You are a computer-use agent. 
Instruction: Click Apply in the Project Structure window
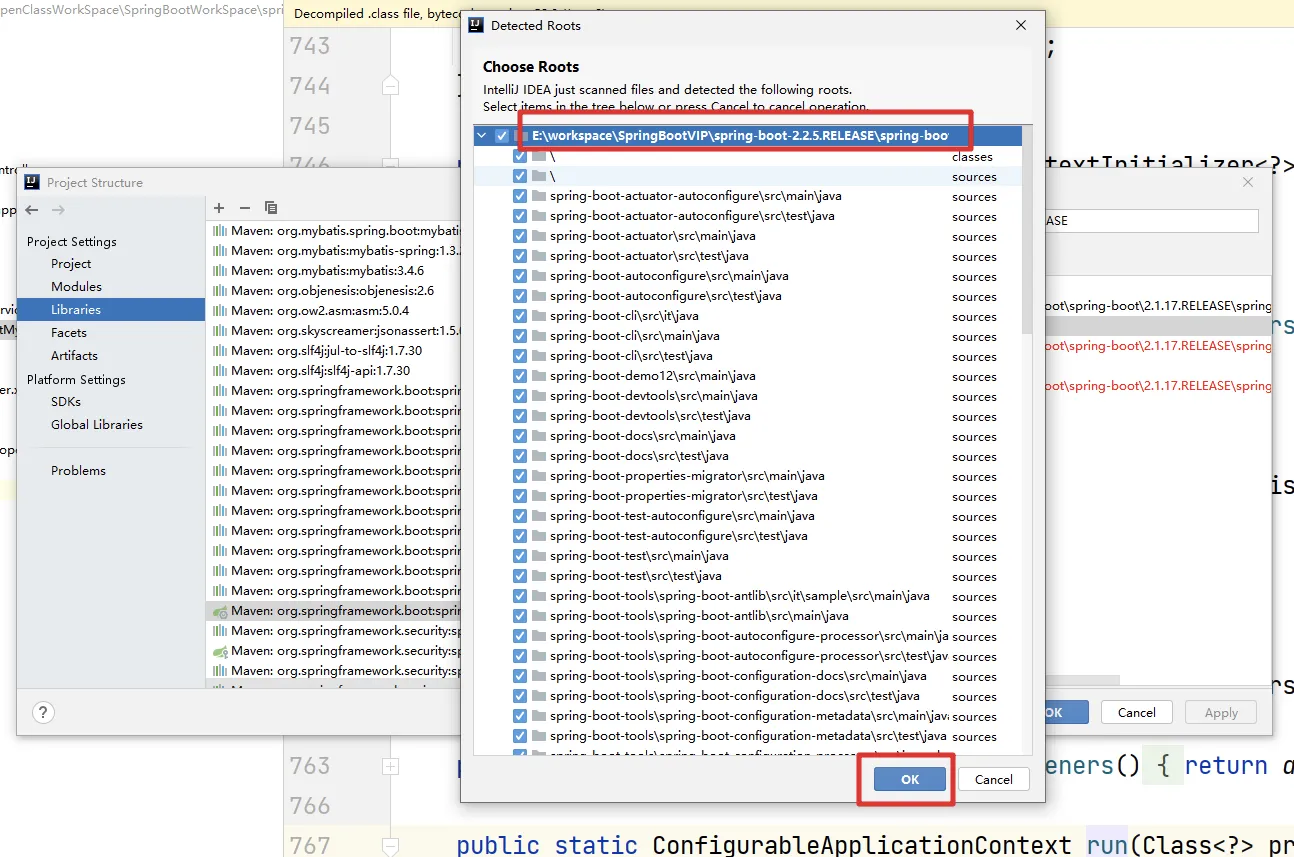coord(1221,713)
